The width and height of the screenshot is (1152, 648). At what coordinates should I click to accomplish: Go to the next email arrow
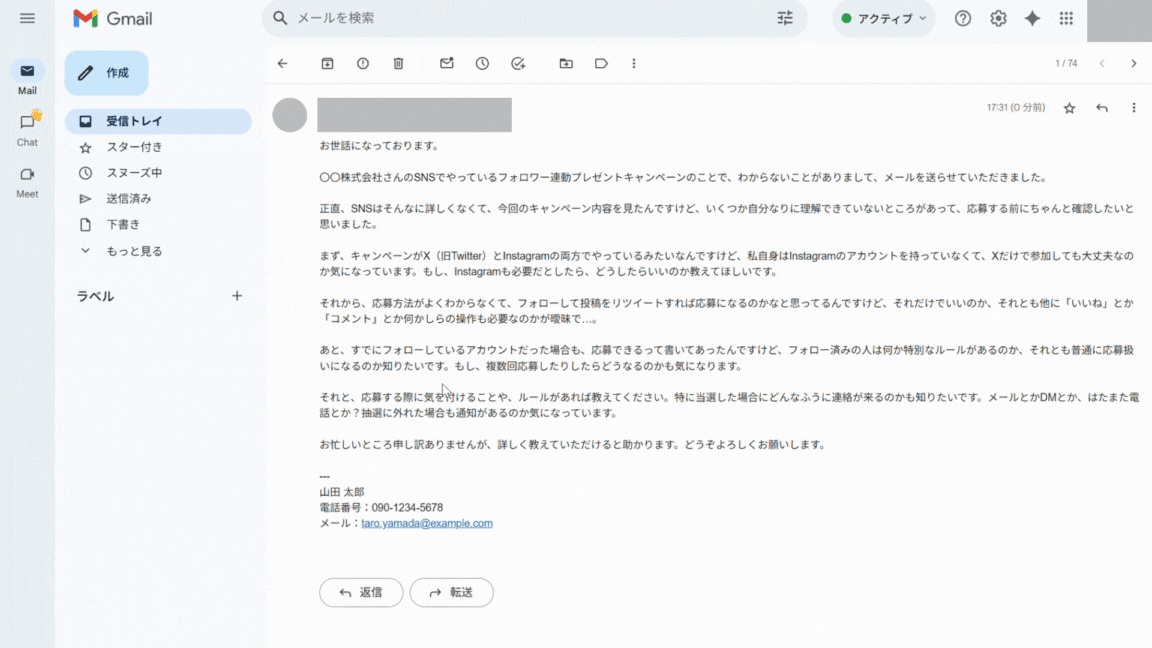[1134, 64]
